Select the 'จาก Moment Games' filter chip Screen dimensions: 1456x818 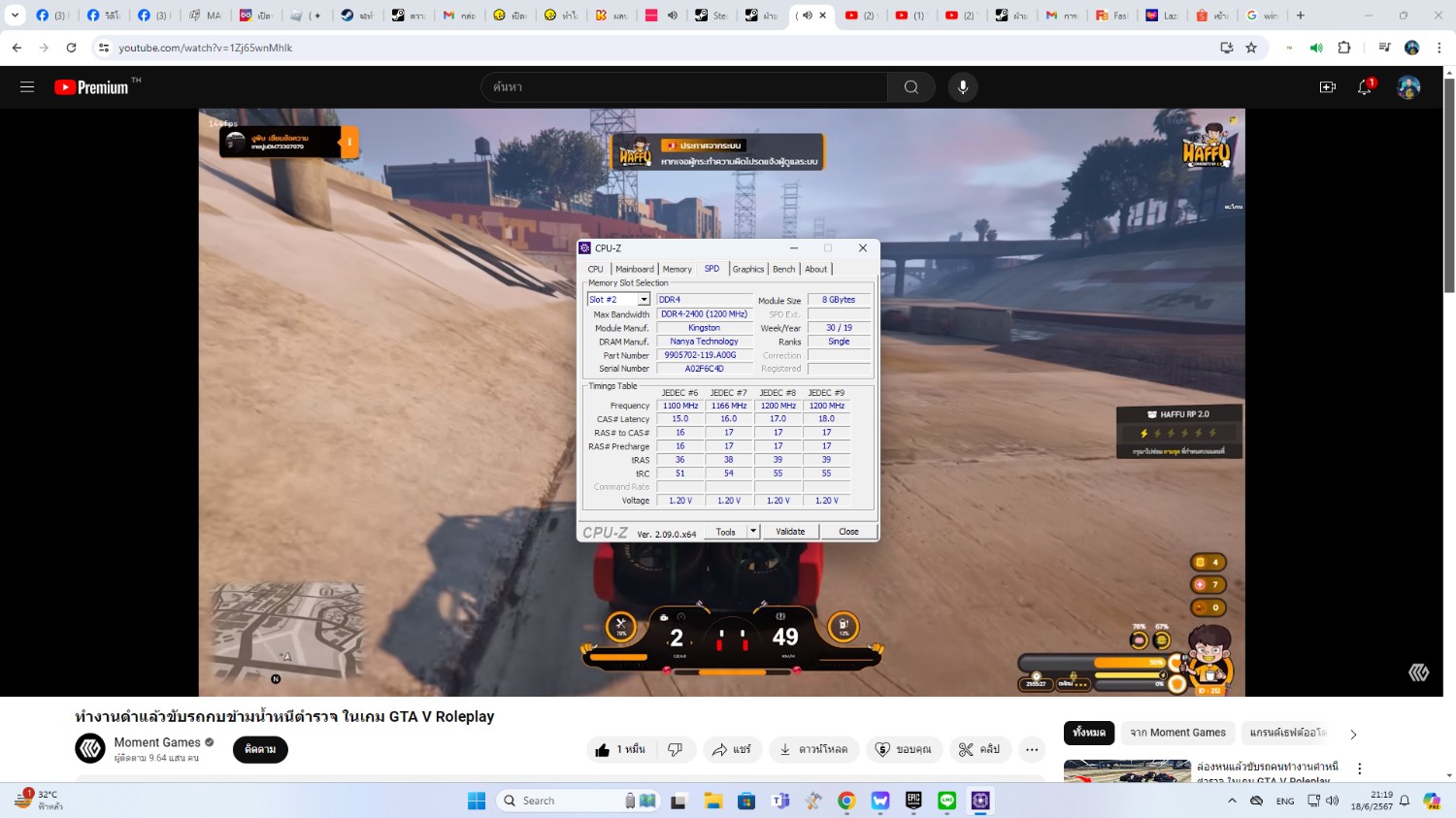1177,733
